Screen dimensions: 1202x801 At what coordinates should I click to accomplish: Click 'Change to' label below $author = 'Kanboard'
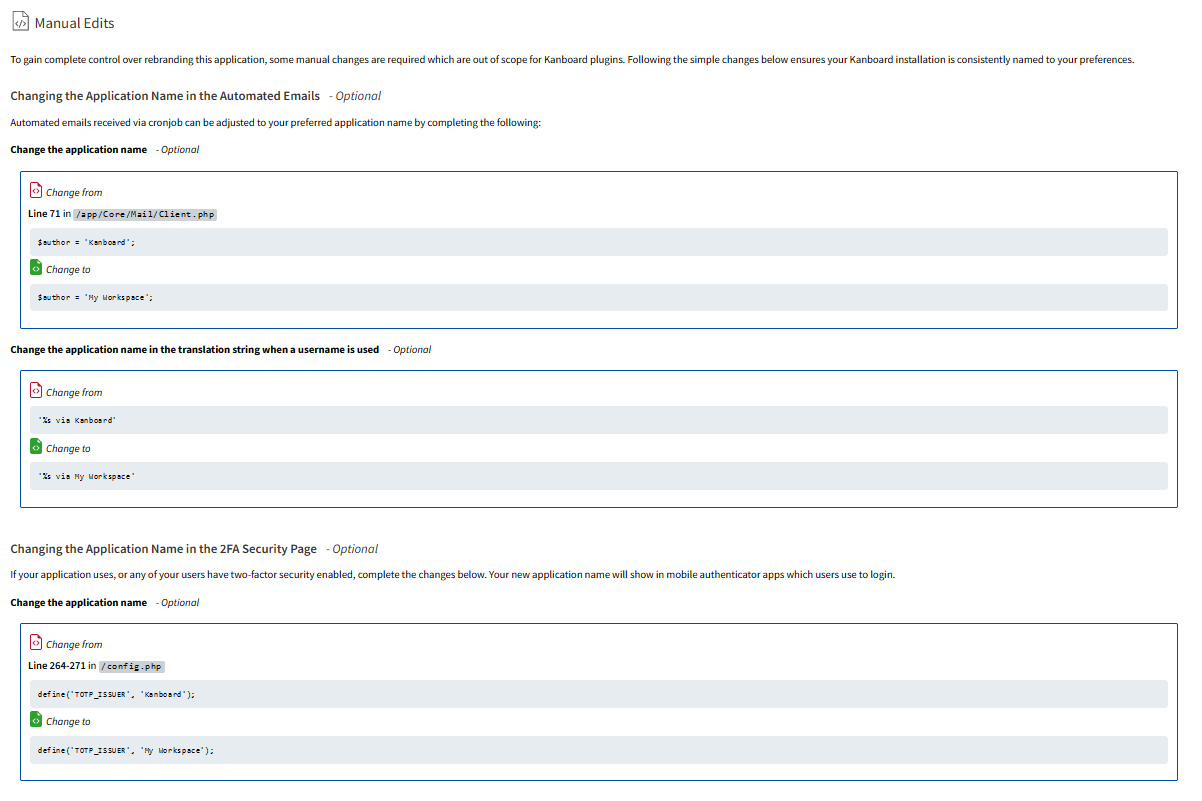pyautogui.click(x=68, y=270)
